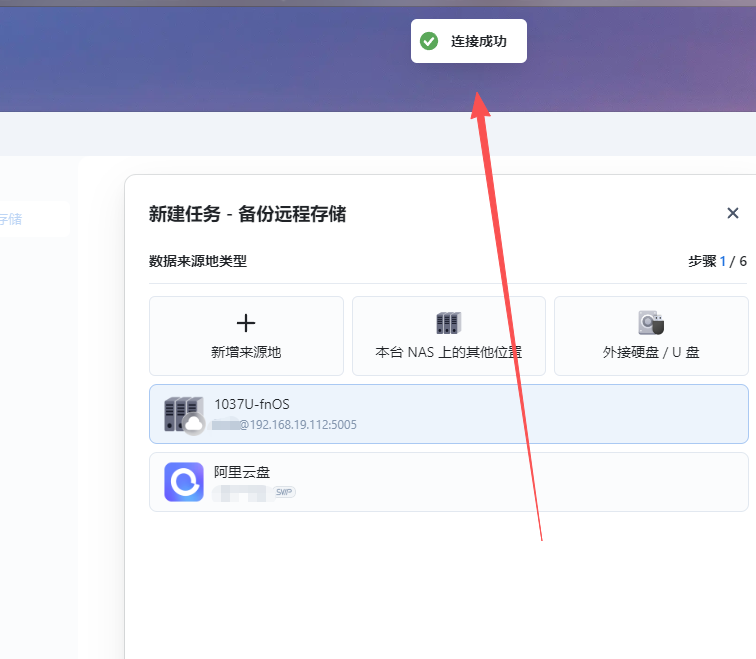The image size is (756, 659).
Task: Click the 新建任务 - 备份远程存储 title
Action: pos(247,214)
